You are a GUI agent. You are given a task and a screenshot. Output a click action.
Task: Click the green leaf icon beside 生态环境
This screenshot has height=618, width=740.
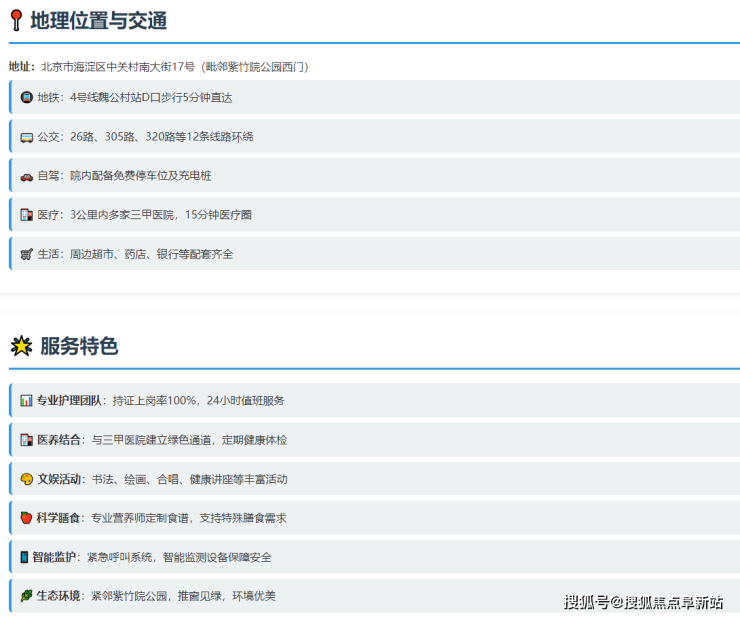click(x=27, y=596)
